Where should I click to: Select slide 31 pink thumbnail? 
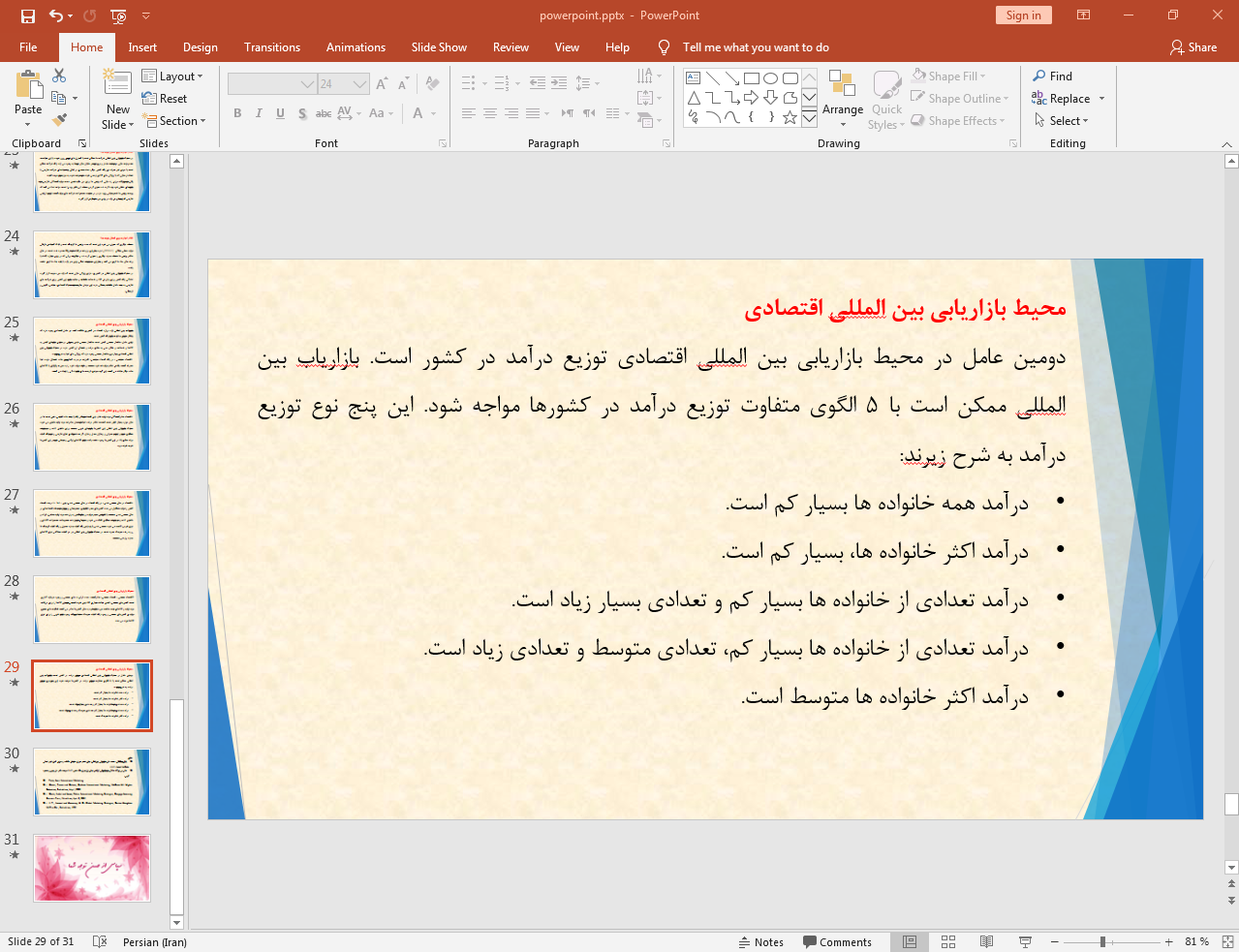pyautogui.click(x=92, y=869)
